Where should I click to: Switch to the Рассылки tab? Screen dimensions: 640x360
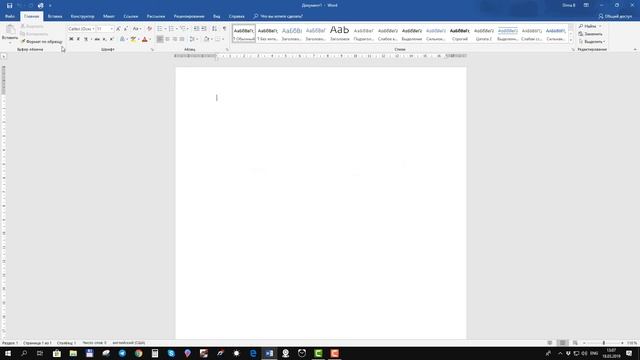coord(156,16)
